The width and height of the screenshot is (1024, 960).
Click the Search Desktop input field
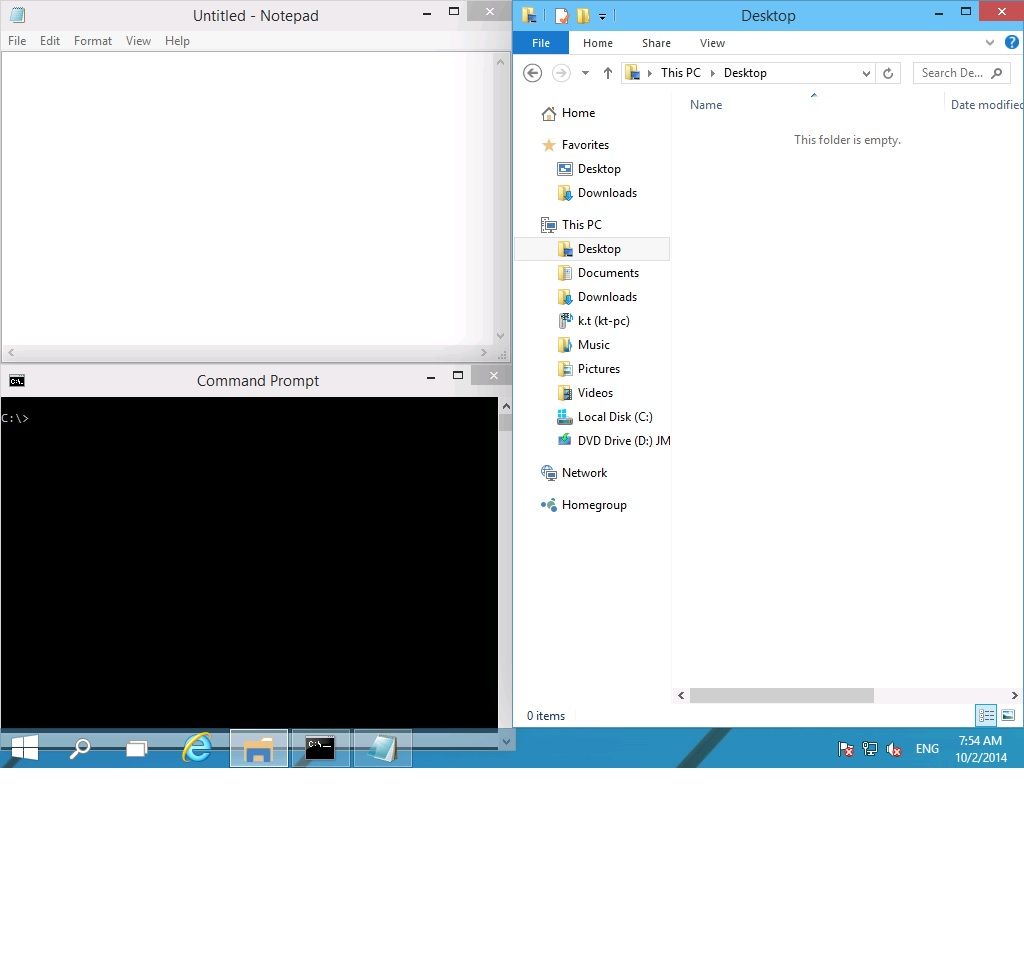tap(961, 73)
